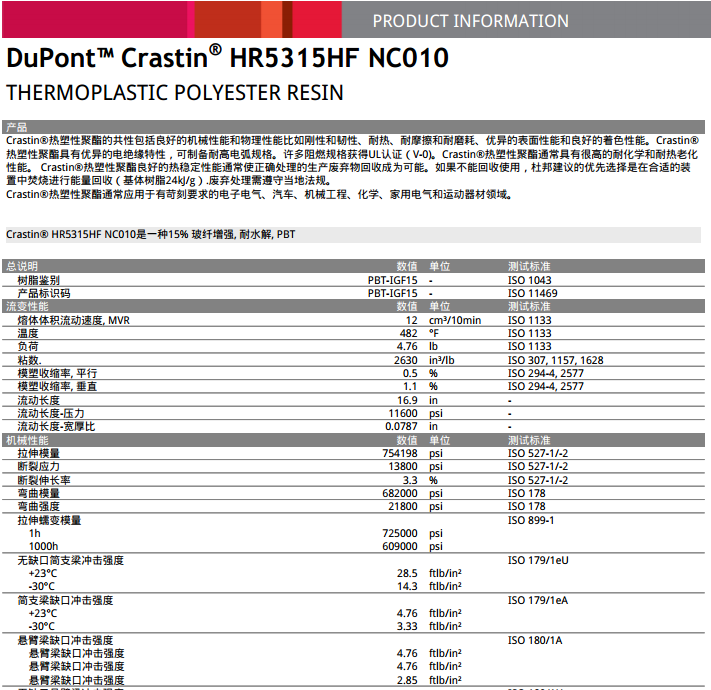Click the 拉伸蠕变模量 row label
This screenshot has height=690, width=711.
49,520
